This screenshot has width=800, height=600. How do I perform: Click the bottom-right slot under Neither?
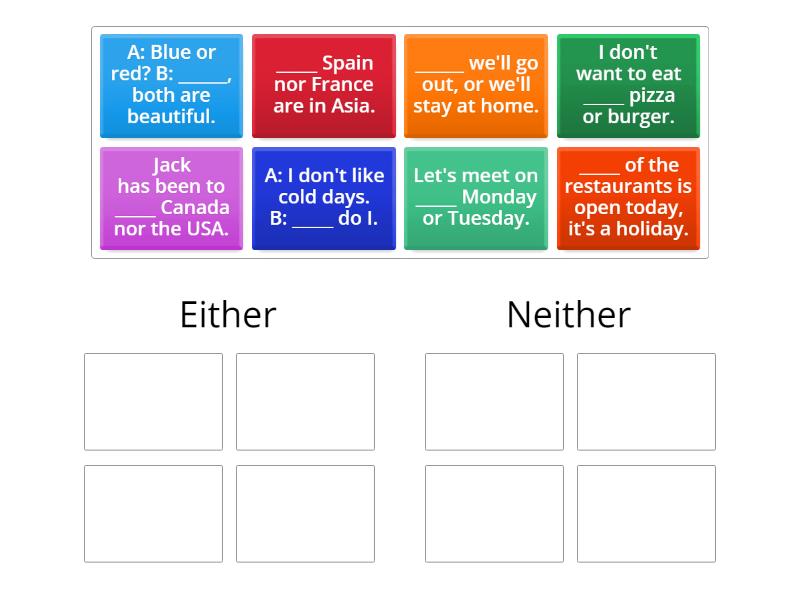coord(646,513)
